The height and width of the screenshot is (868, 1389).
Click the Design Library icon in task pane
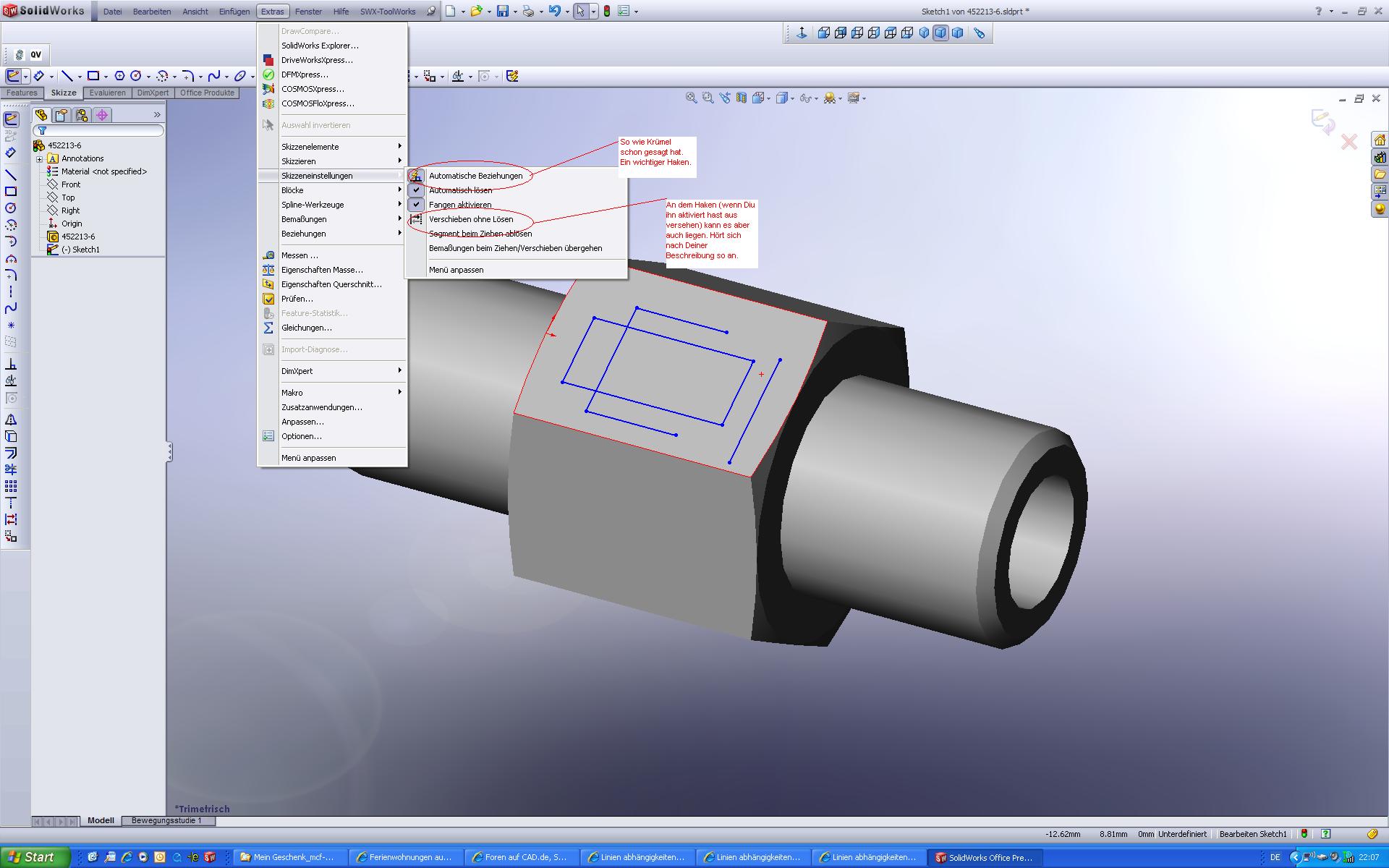tap(1380, 158)
